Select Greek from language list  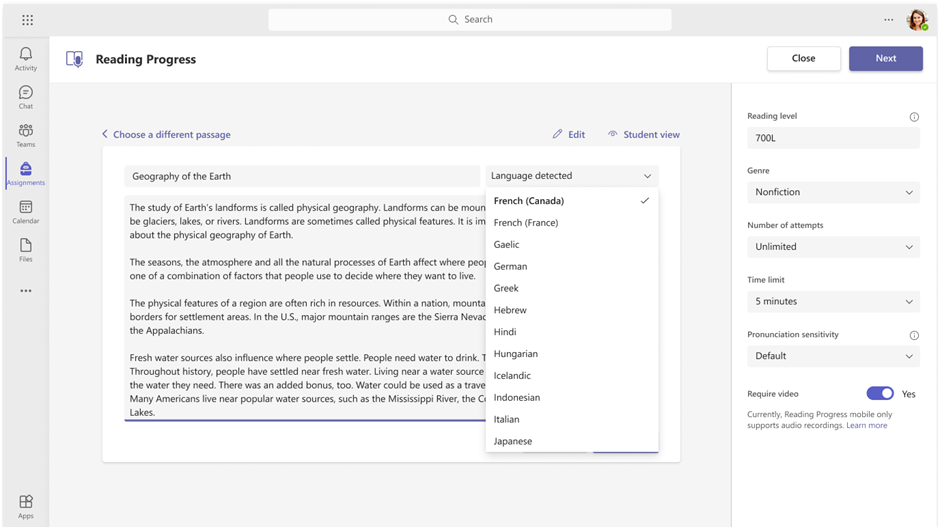[572, 288]
